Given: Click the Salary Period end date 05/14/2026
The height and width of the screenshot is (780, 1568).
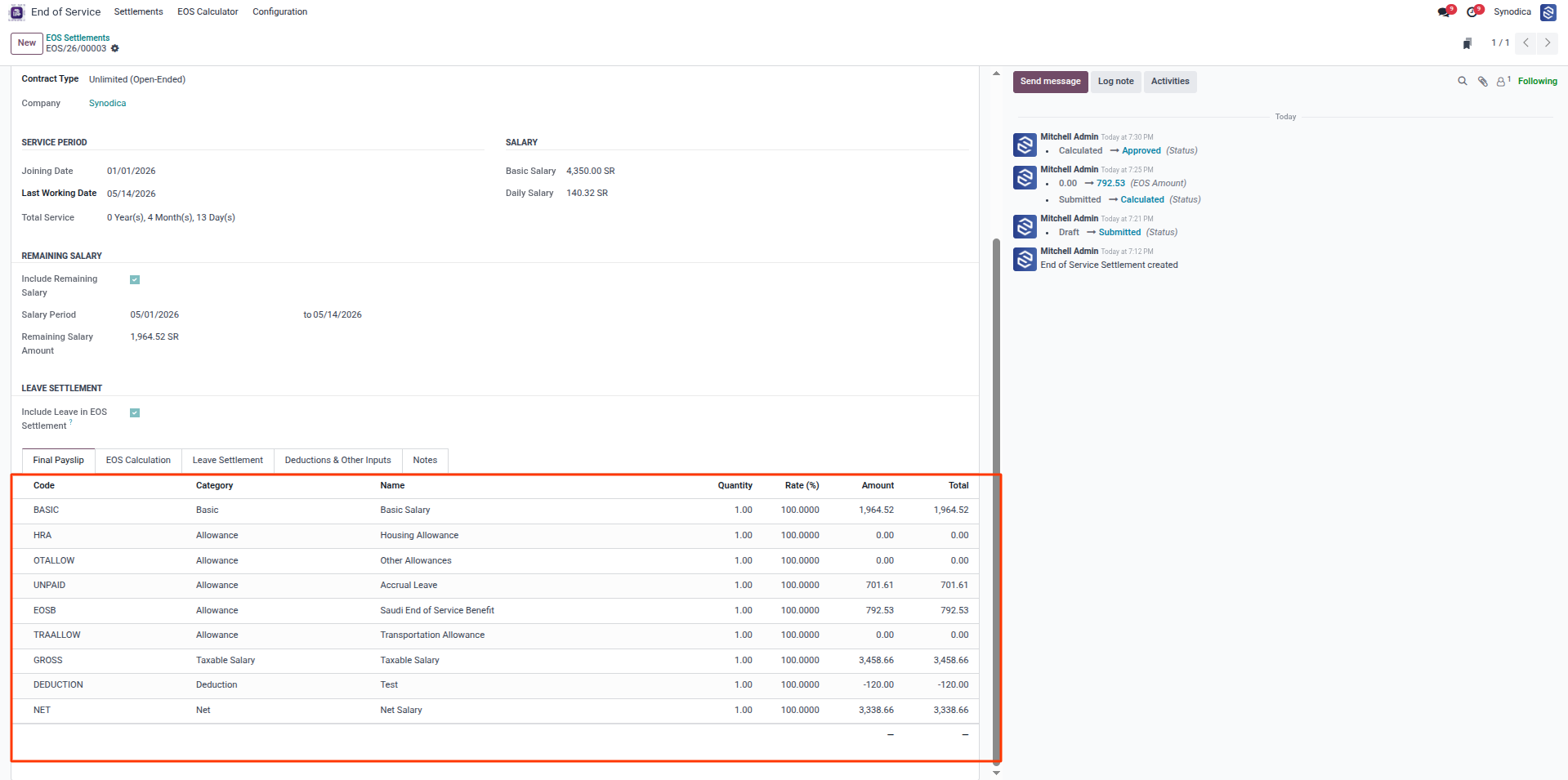Looking at the screenshot, I should pos(337,315).
